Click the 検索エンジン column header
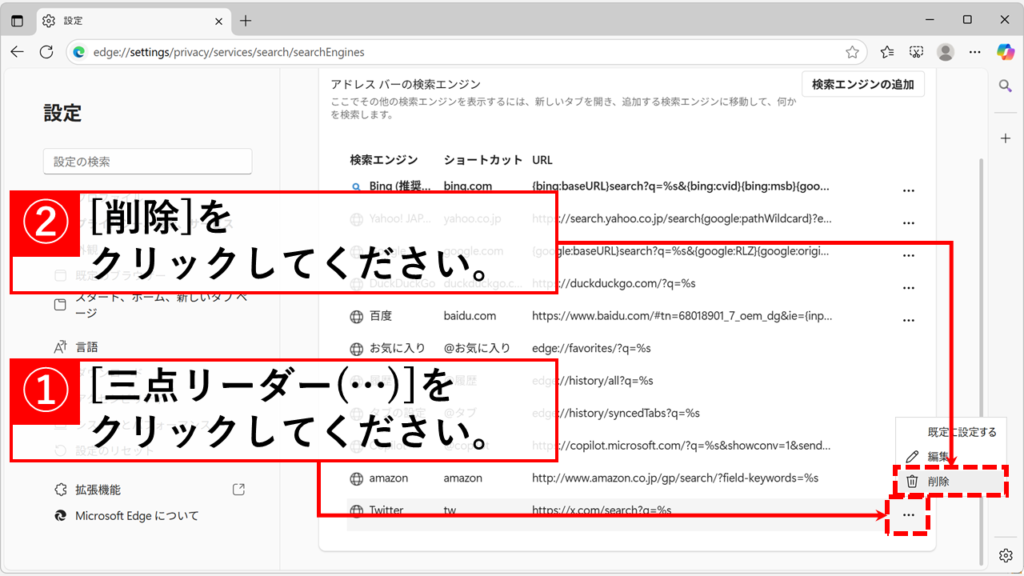Screen dimensions: 1024x576 coord(383,160)
